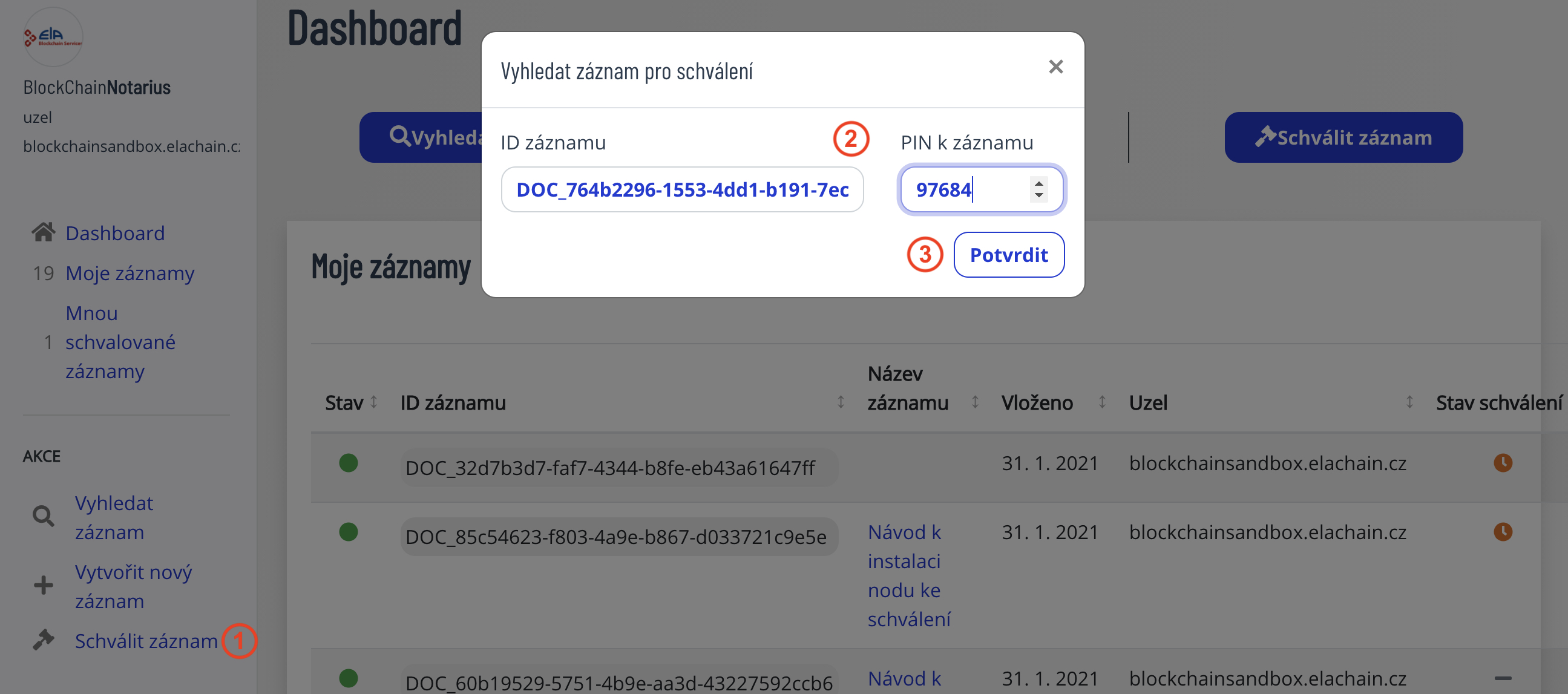
Task: Click the plus icon beside Vytvořit nový záznam
Action: (43, 586)
